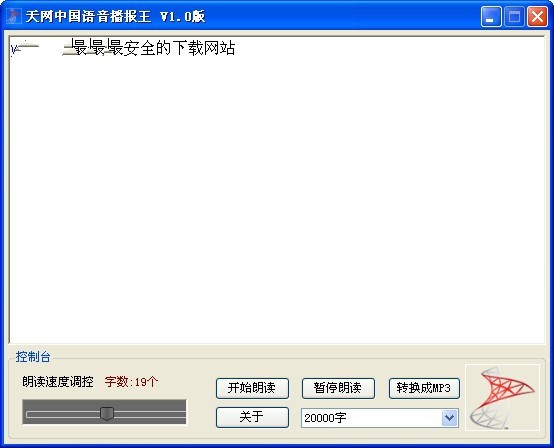Click the 朗读速度调控 label
This screenshot has height=448, width=554.
point(58,382)
